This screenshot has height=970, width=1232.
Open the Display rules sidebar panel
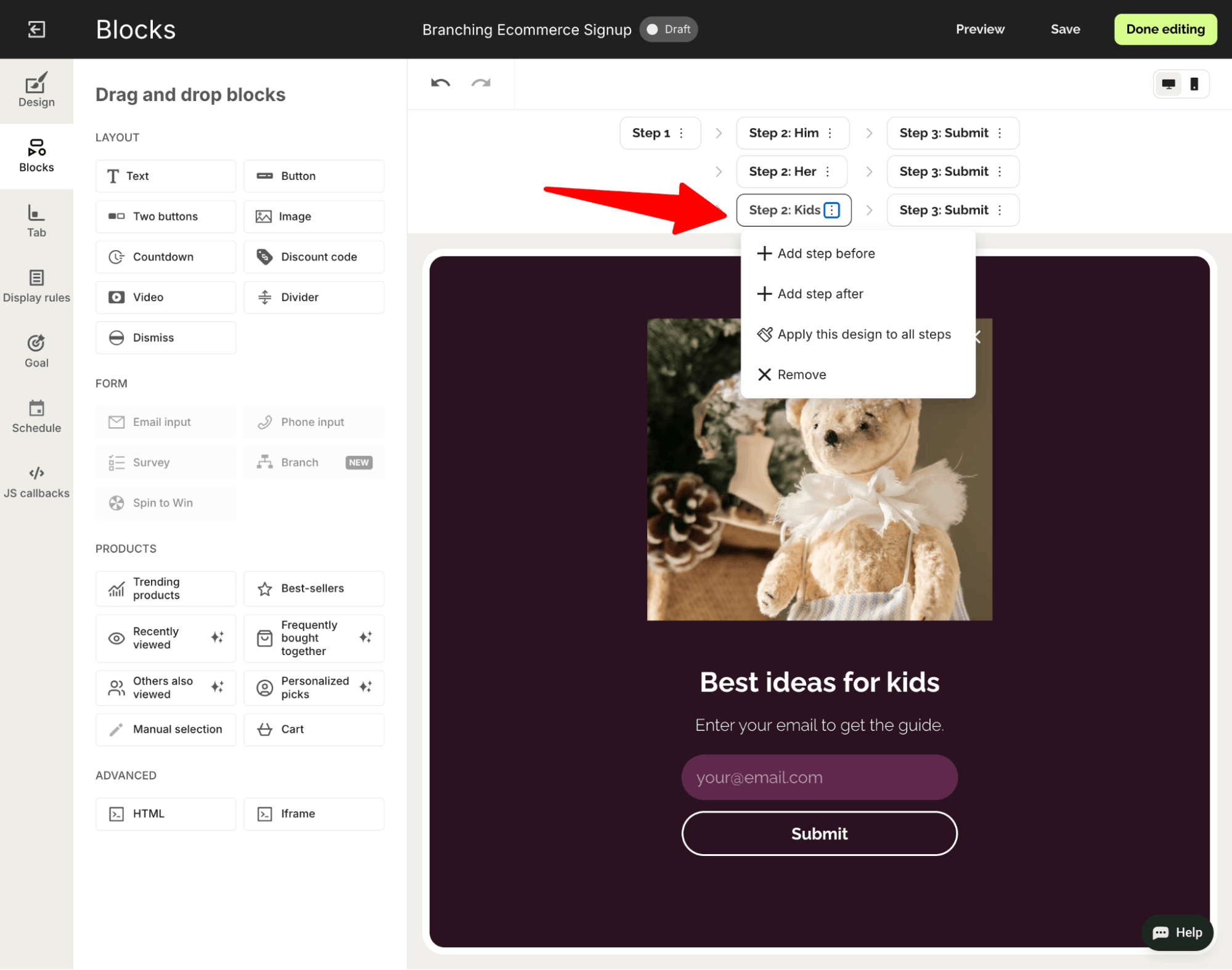click(36, 286)
